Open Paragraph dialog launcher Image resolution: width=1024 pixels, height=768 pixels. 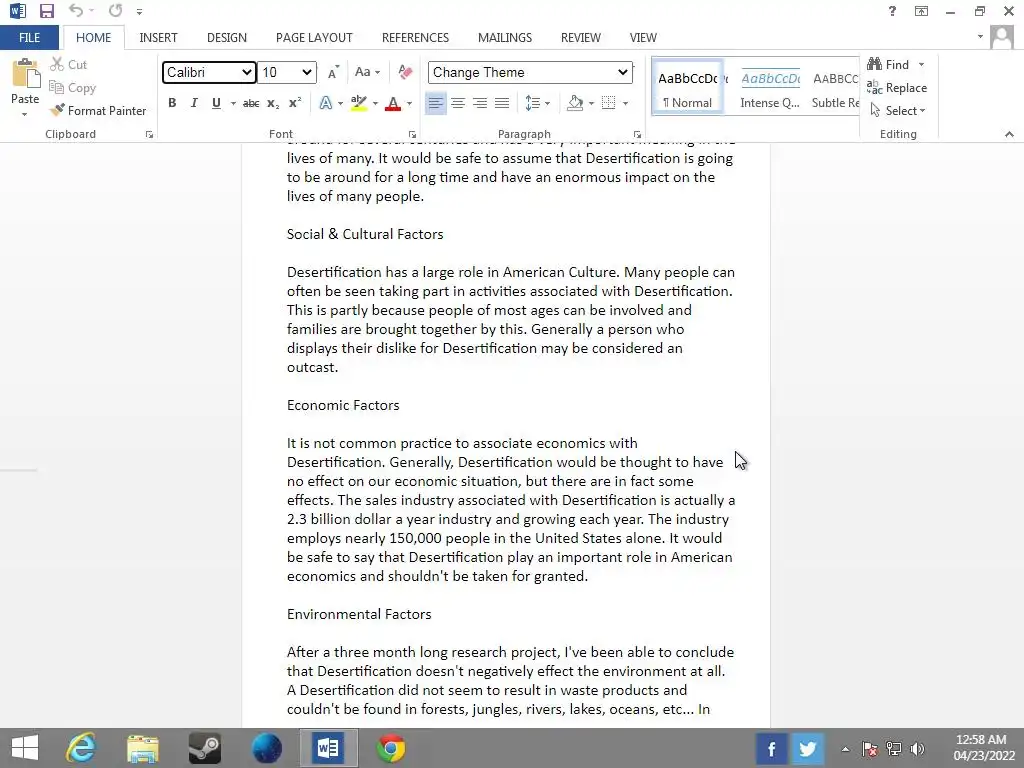tap(637, 135)
